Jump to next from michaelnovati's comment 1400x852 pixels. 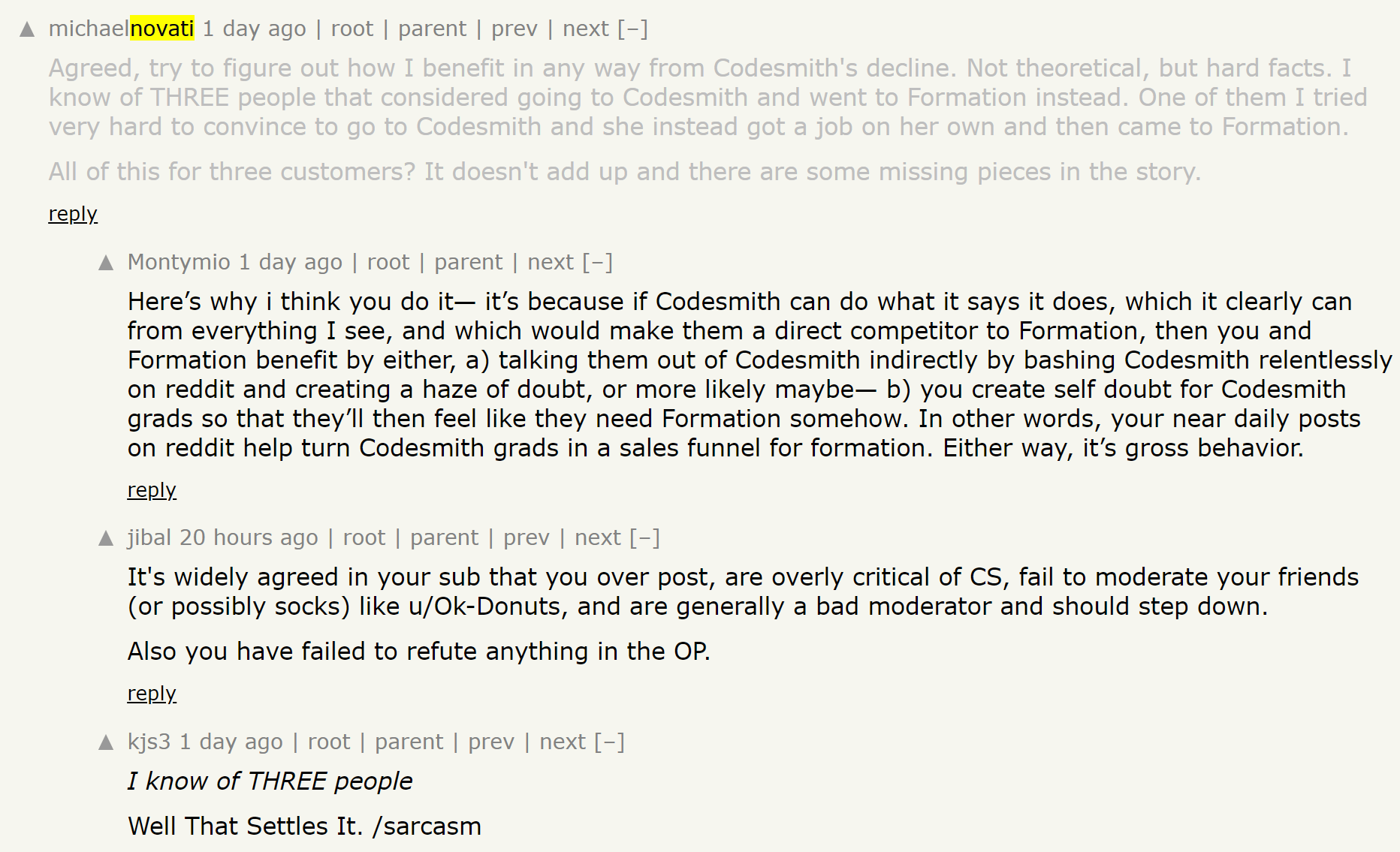click(586, 29)
